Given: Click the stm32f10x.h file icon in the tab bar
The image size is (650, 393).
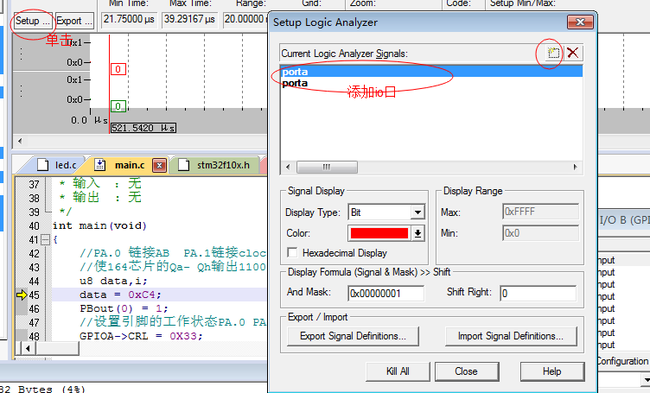Looking at the screenshot, I should 183,165.
